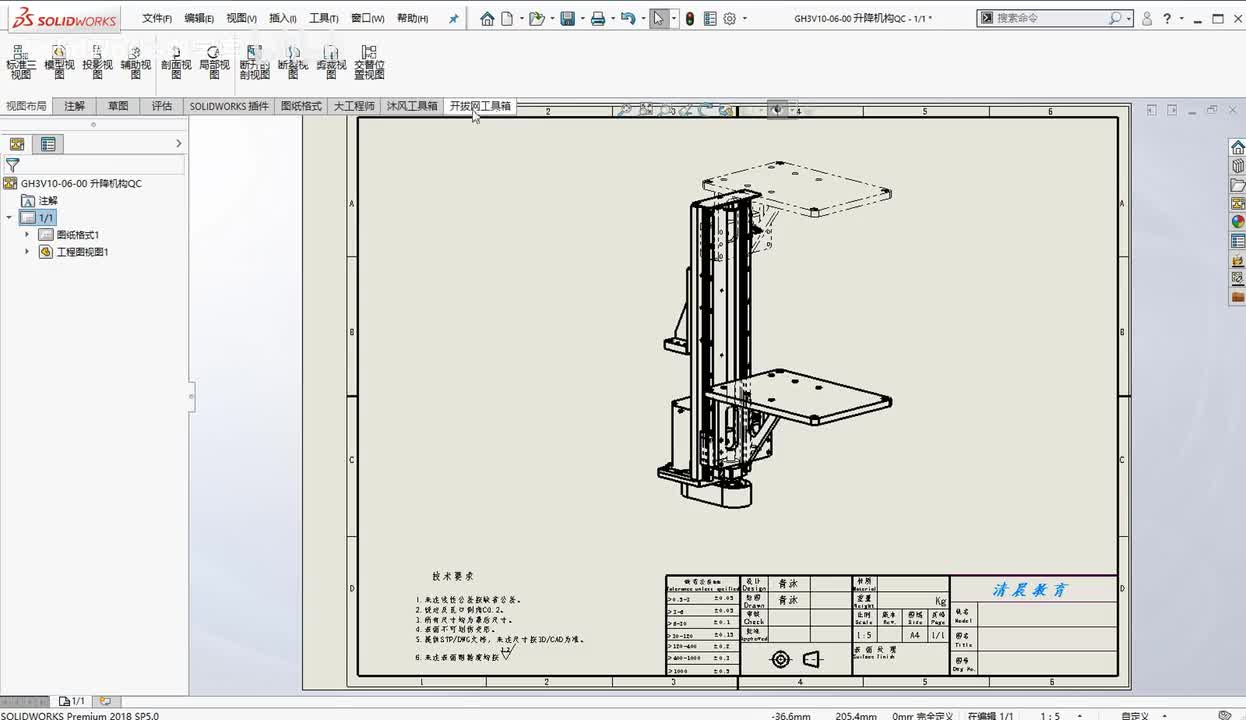Open 编辑 (Edit) menu
Viewport: 1246px width, 720px height.
click(199, 18)
